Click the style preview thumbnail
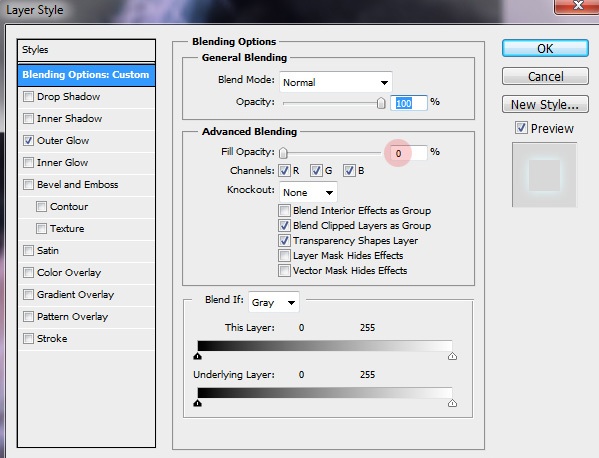The height and width of the screenshot is (458, 599). click(x=544, y=175)
